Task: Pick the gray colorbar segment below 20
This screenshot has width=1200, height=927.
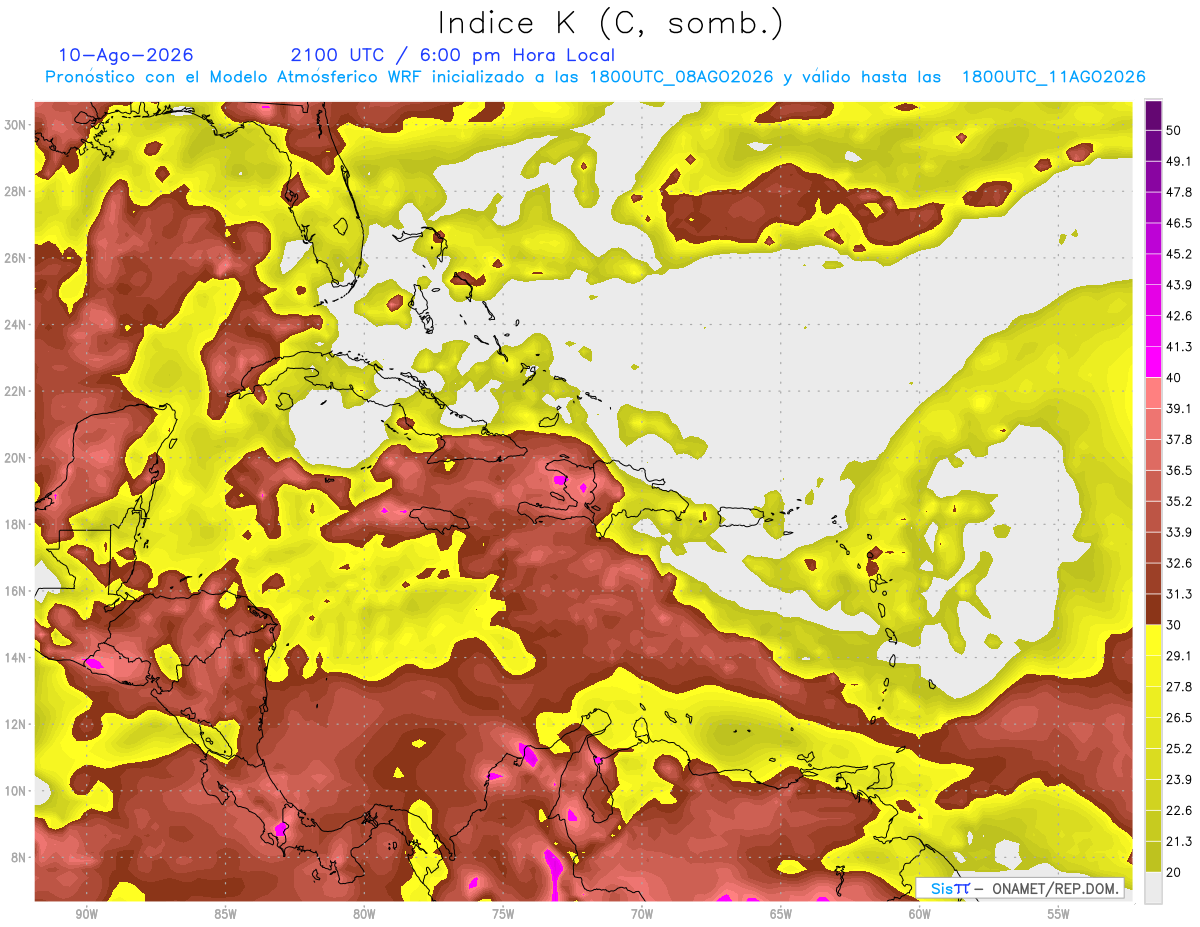Action: [1154, 888]
